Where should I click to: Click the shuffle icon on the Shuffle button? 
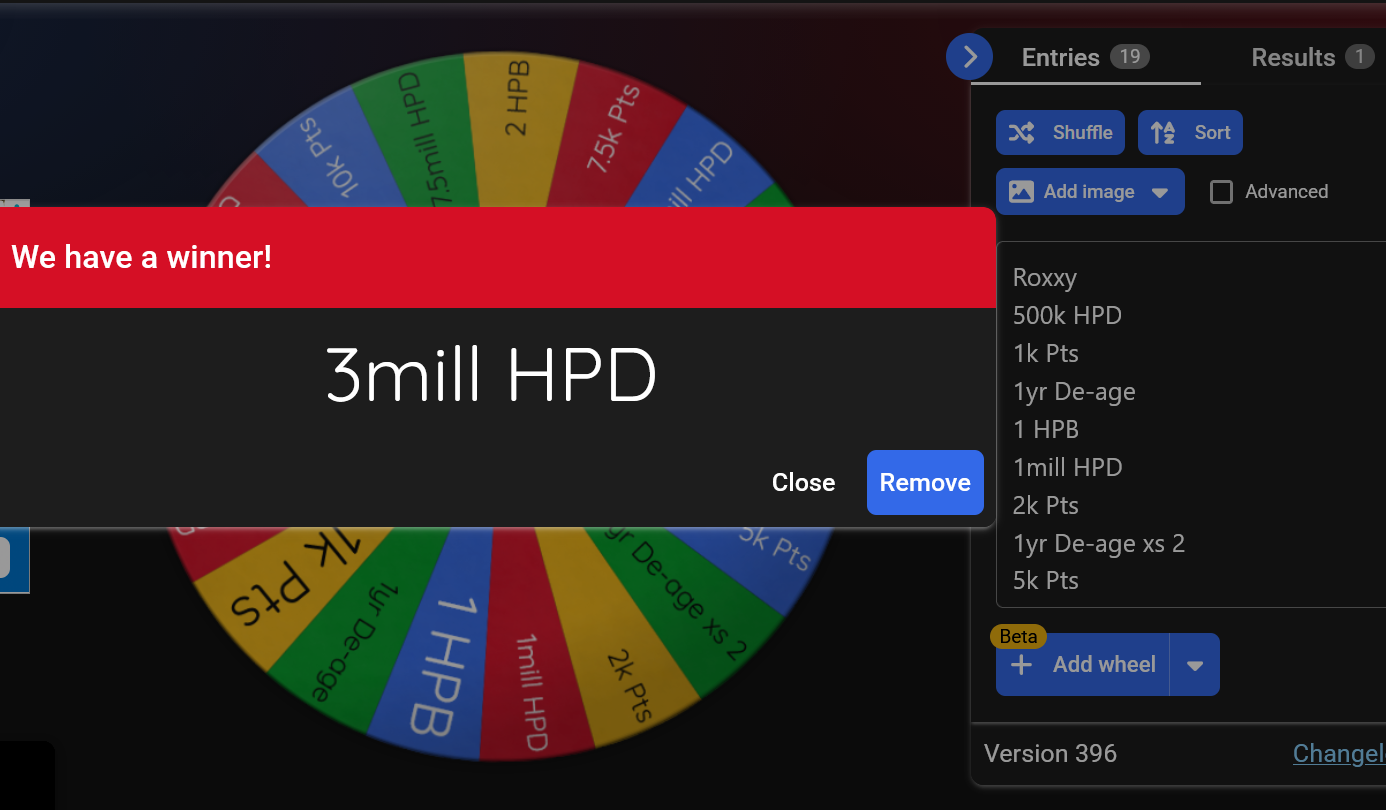click(x=1021, y=132)
